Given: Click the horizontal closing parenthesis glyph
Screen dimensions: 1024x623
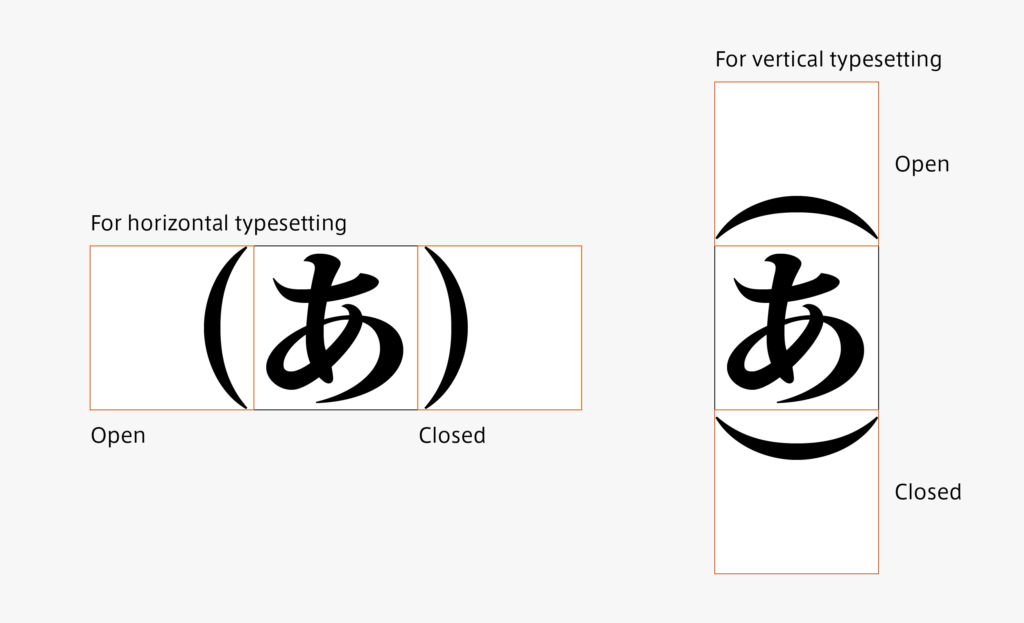Looking at the screenshot, I should click(x=447, y=328).
